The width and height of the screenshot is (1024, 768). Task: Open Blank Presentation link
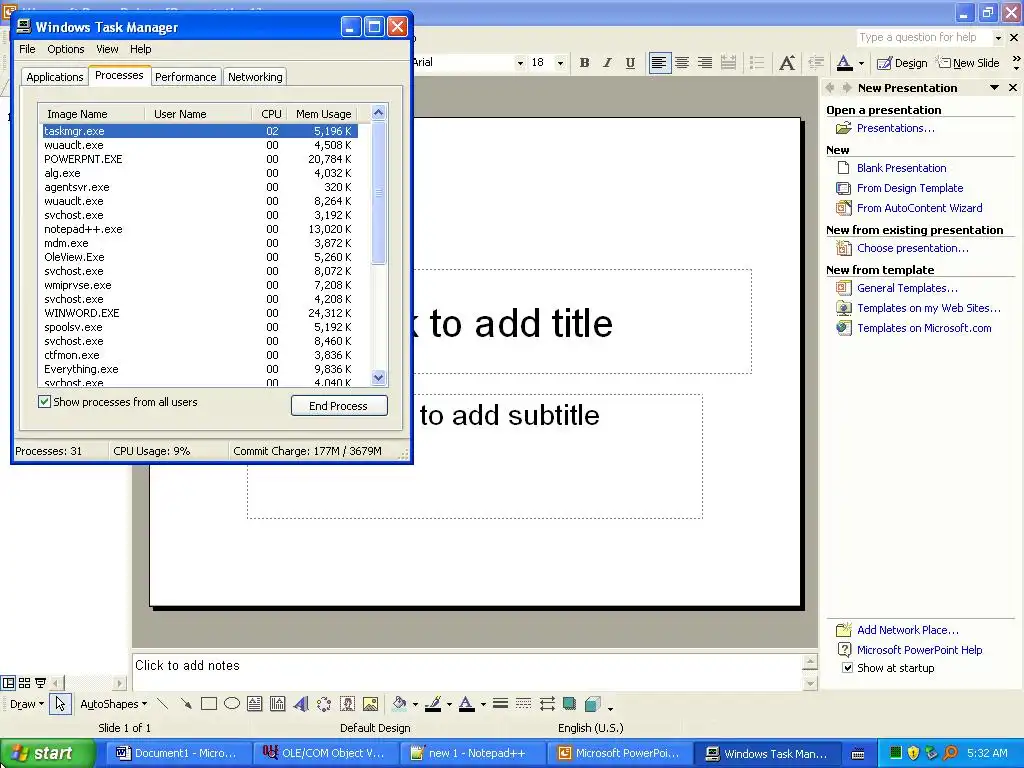tap(901, 168)
